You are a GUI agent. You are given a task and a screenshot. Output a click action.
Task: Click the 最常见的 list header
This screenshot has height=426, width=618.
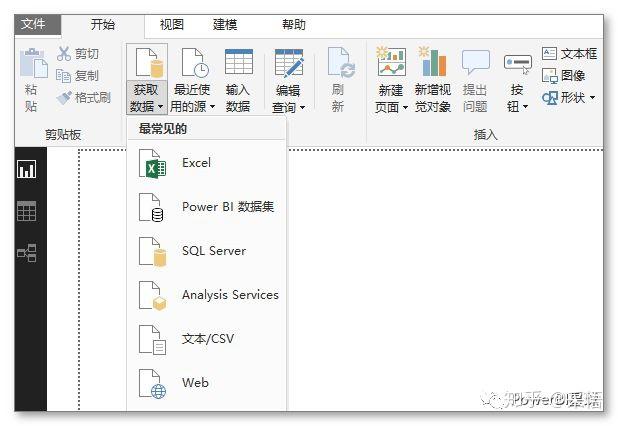pos(163,128)
